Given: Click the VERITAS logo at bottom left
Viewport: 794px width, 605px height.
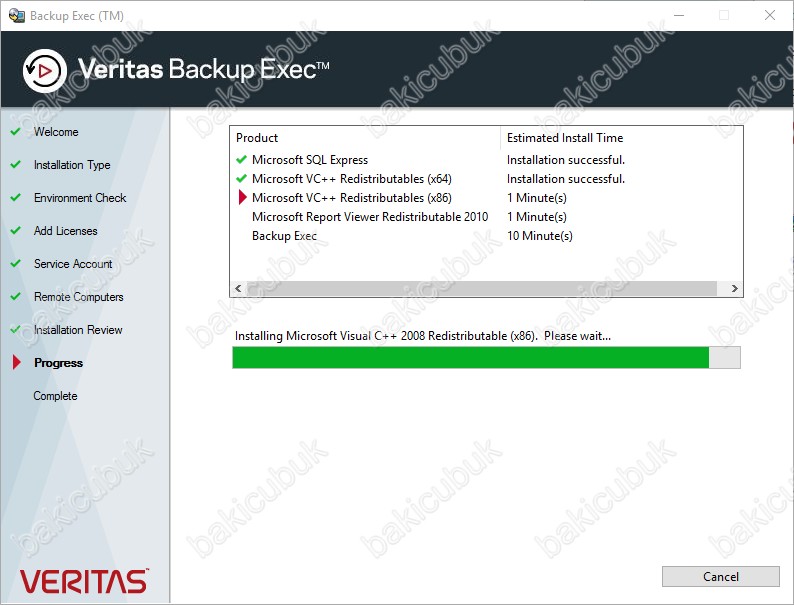Looking at the screenshot, I should click(84, 581).
